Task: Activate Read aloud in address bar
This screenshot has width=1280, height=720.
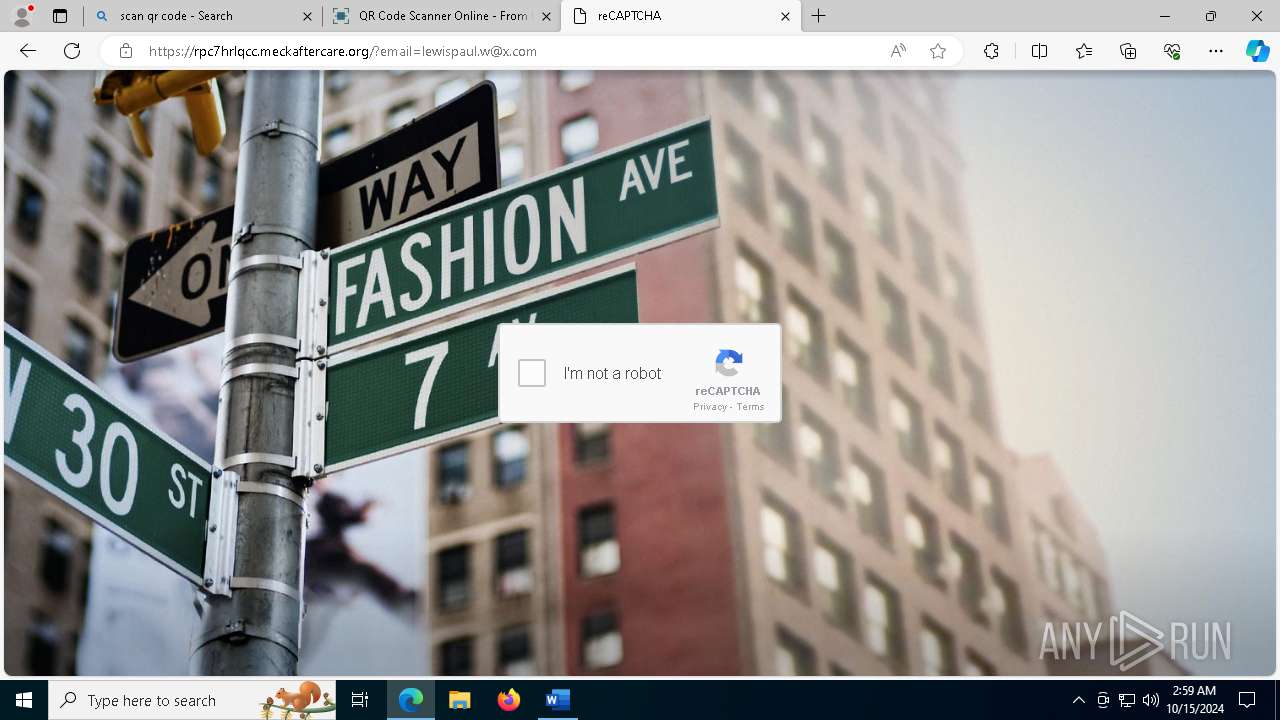Action: (x=898, y=51)
